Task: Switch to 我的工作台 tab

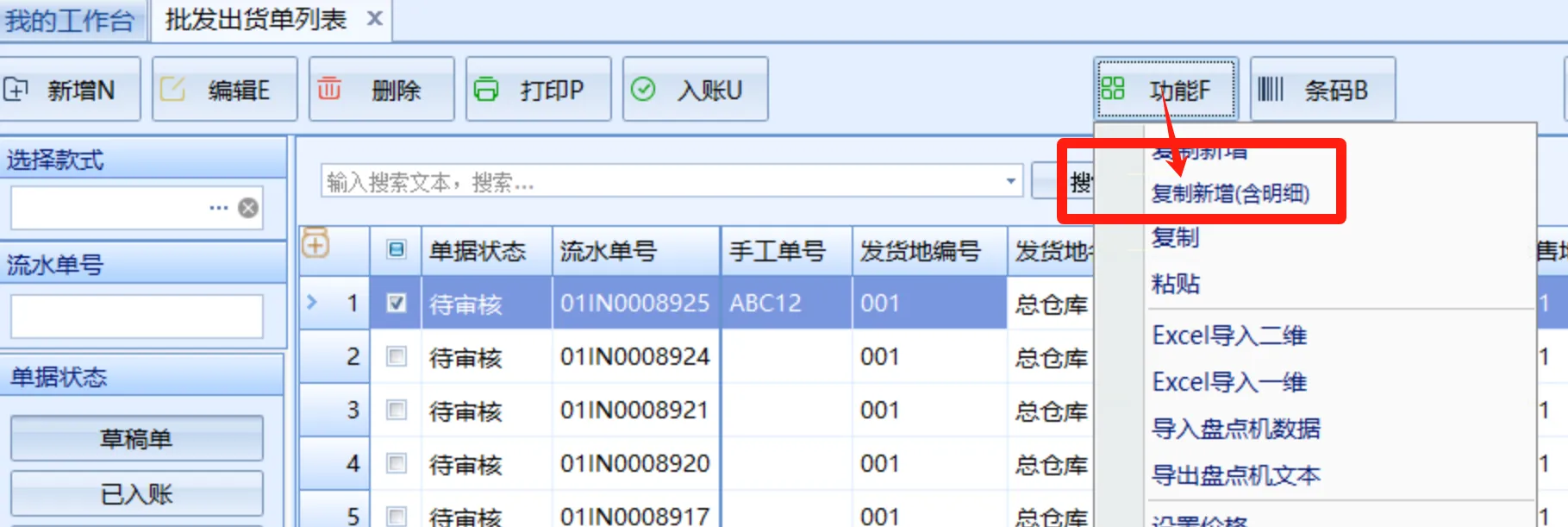Action: point(70,20)
